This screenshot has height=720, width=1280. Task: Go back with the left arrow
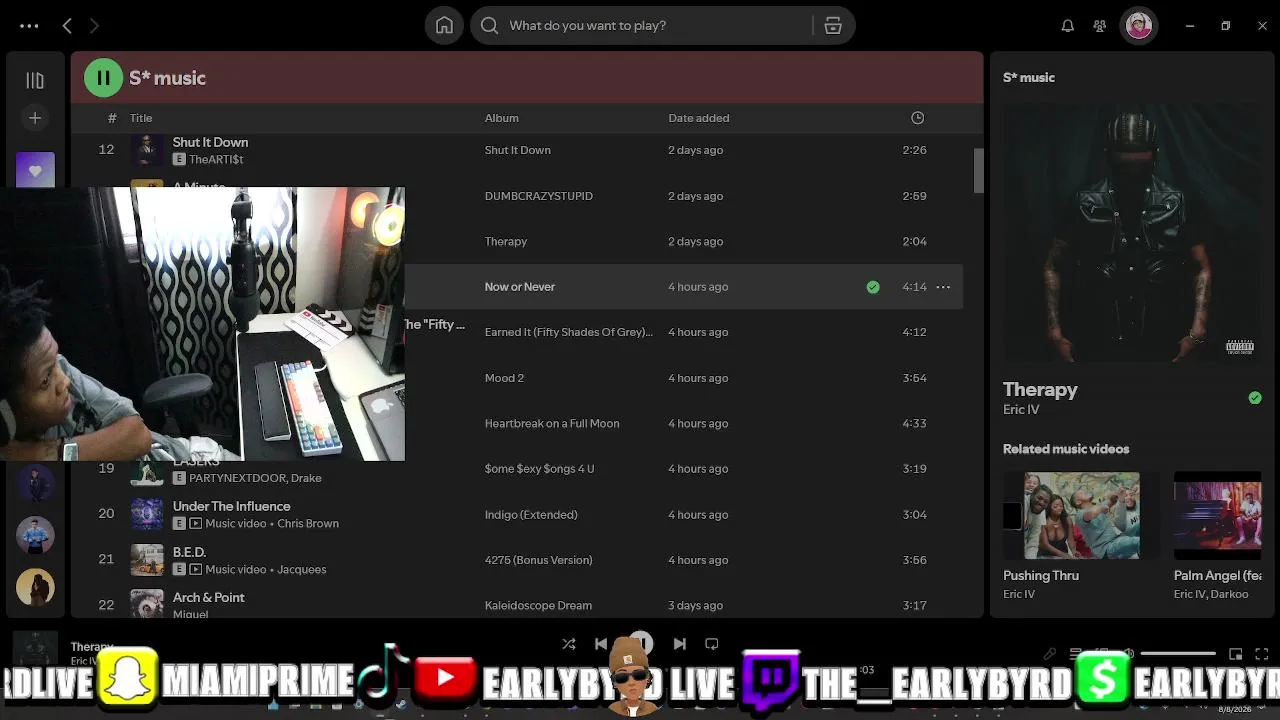[x=67, y=26]
